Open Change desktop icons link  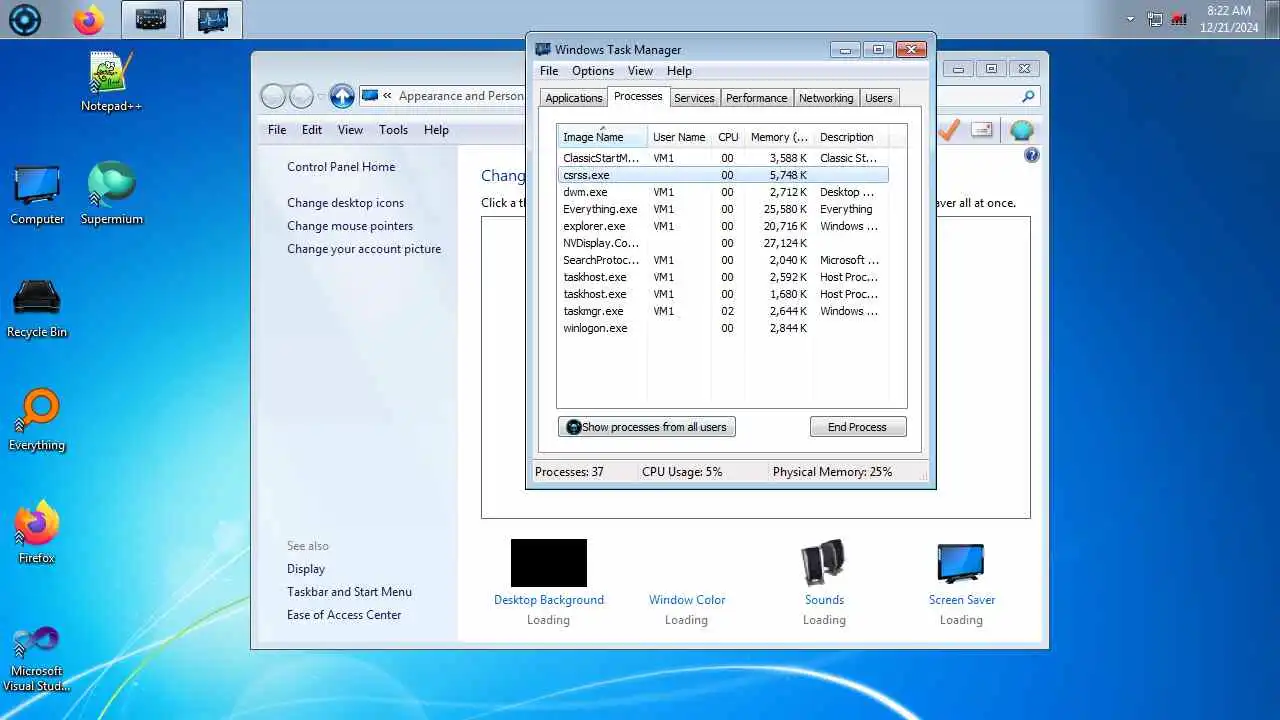click(346, 203)
